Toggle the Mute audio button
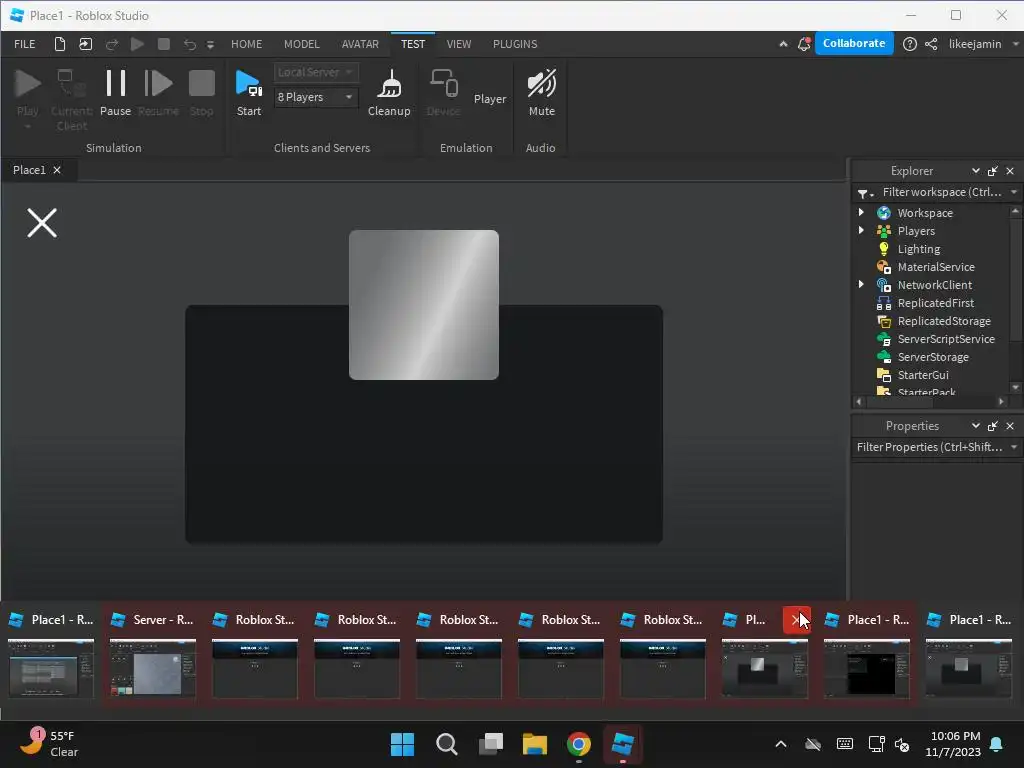Screen dimensions: 1024x768 (541, 93)
